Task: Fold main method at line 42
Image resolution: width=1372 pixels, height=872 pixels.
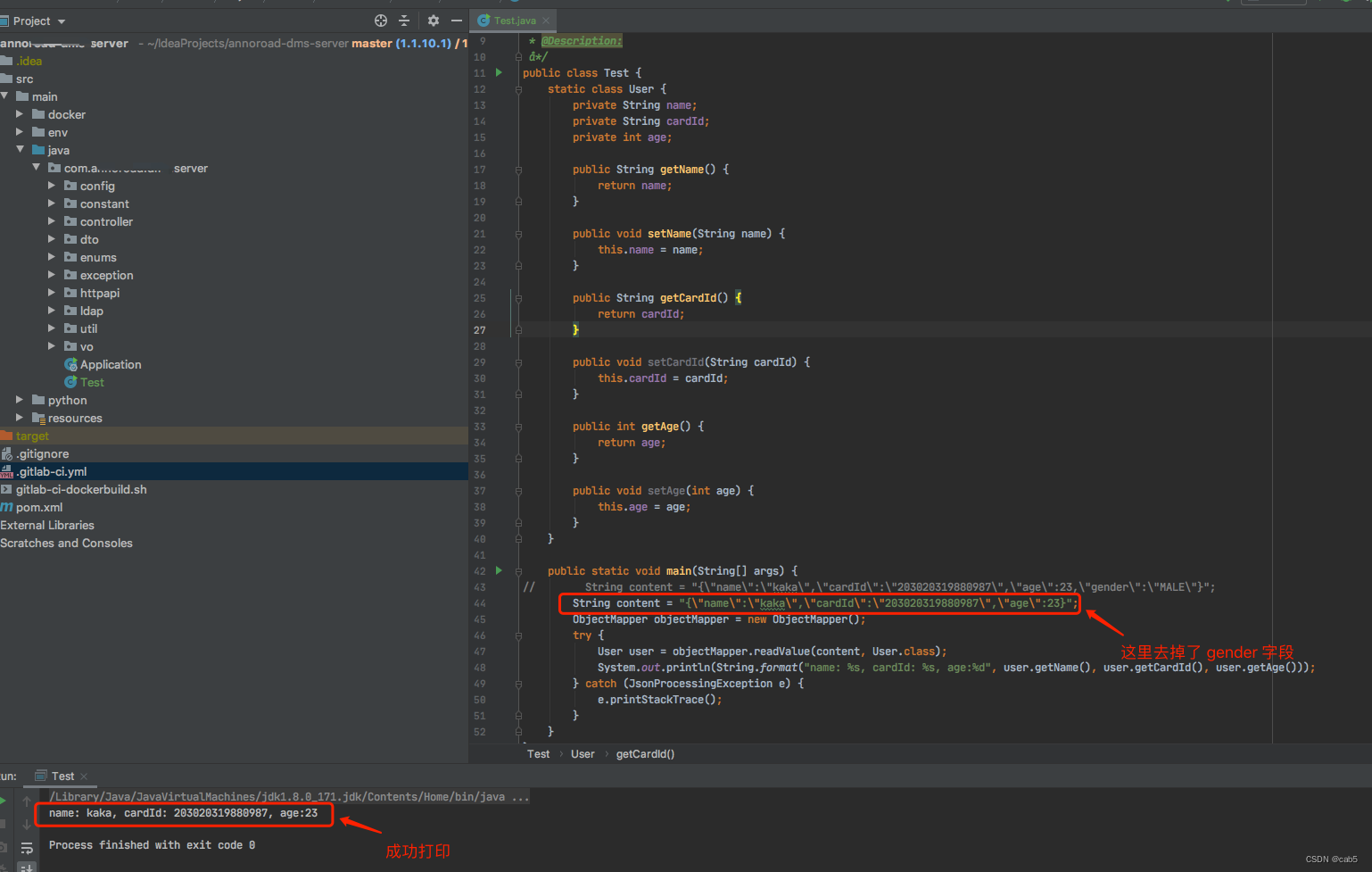Action: (x=518, y=571)
